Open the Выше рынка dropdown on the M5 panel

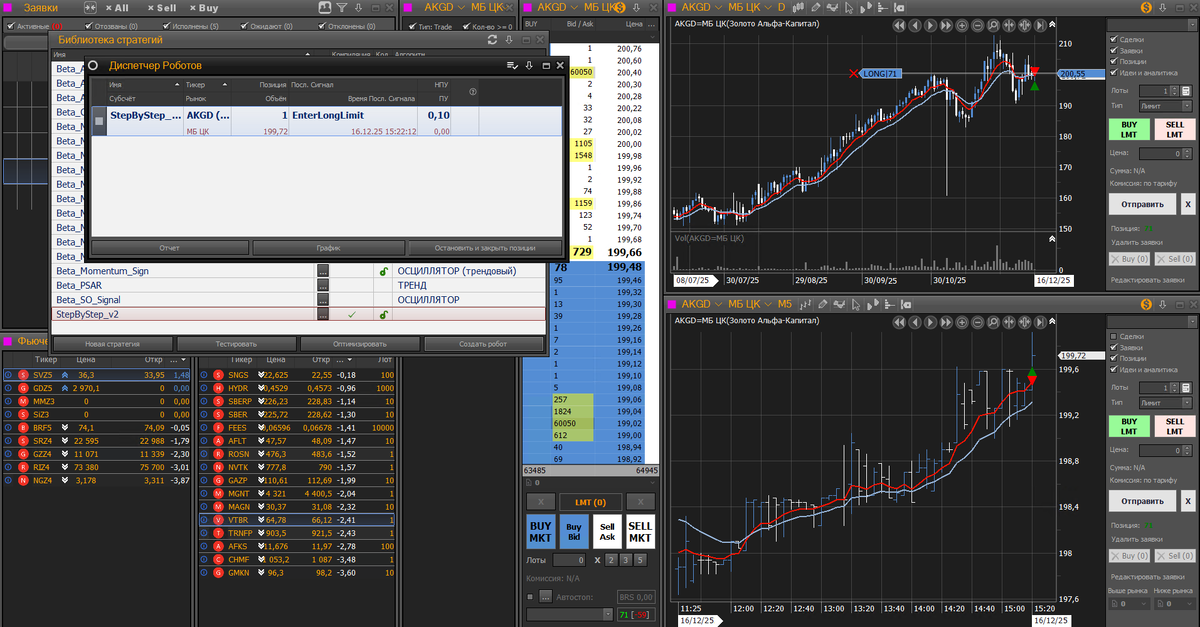(1127, 604)
